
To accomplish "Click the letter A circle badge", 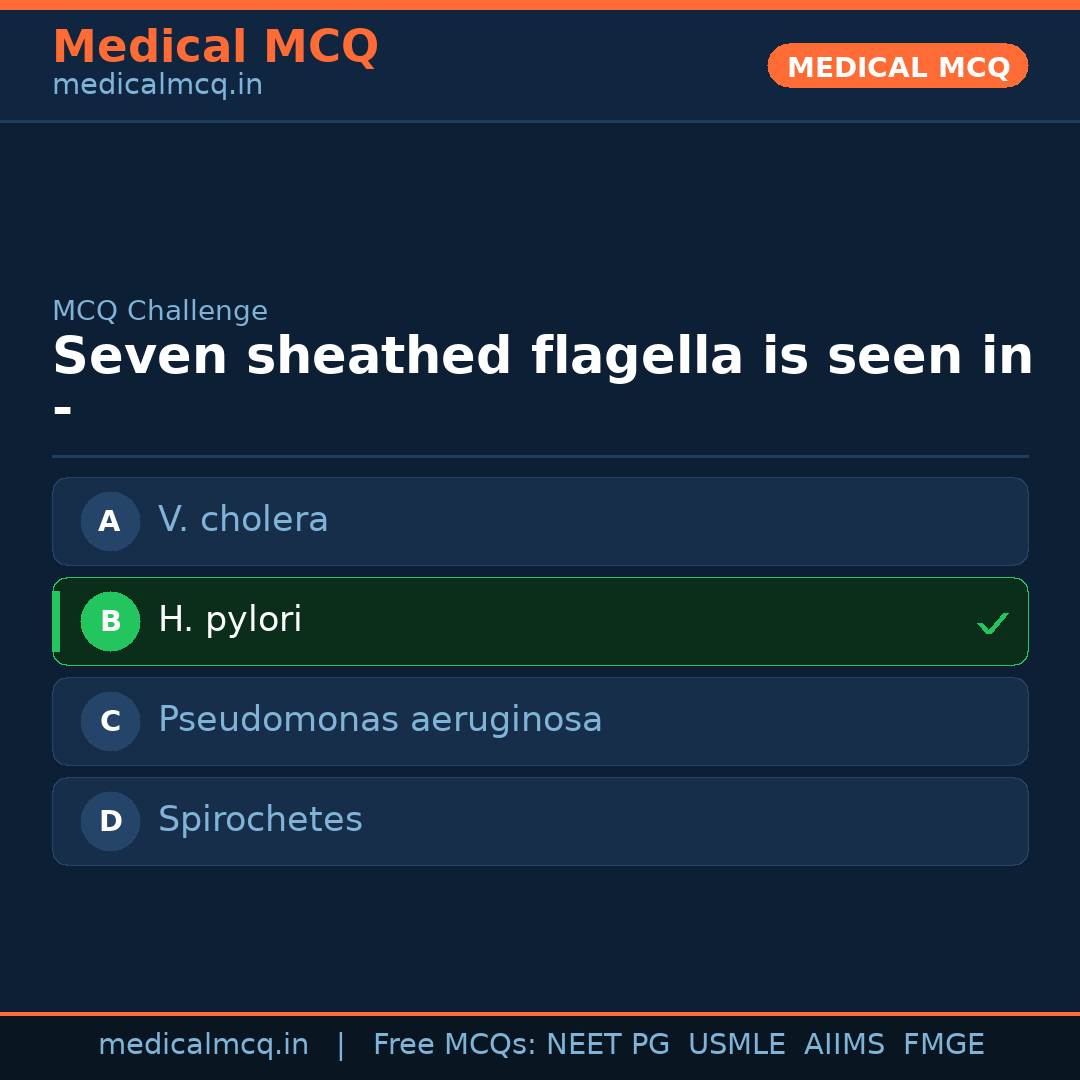I will click(x=110, y=521).
